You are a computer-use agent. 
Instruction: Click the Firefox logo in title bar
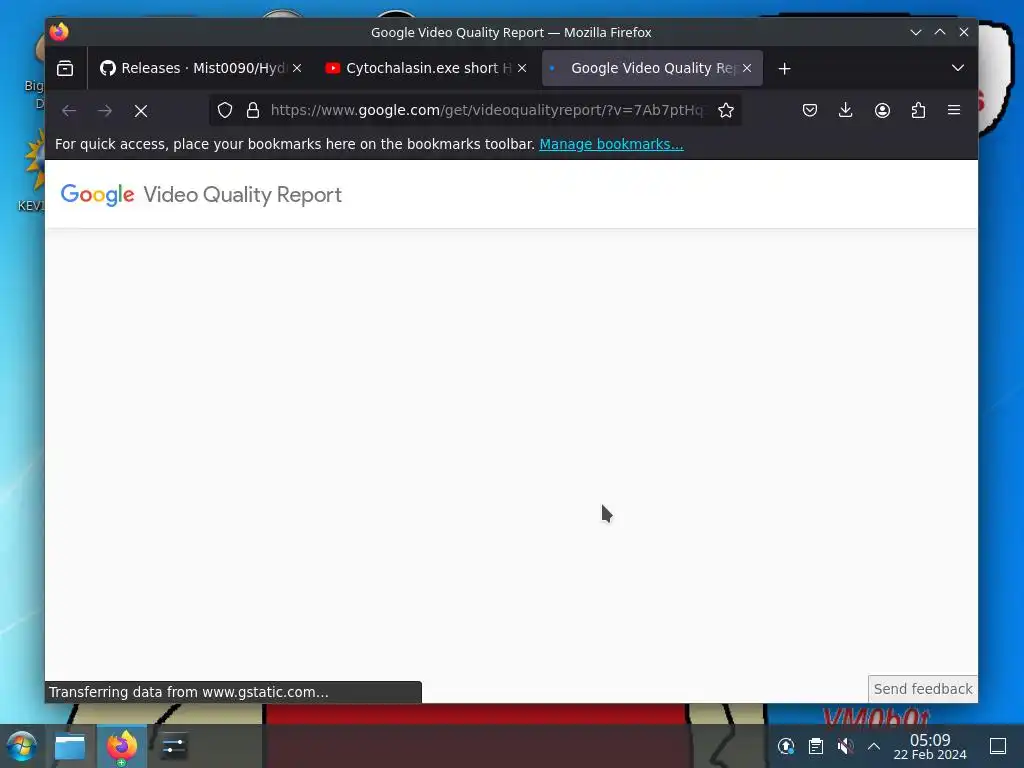click(x=59, y=32)
